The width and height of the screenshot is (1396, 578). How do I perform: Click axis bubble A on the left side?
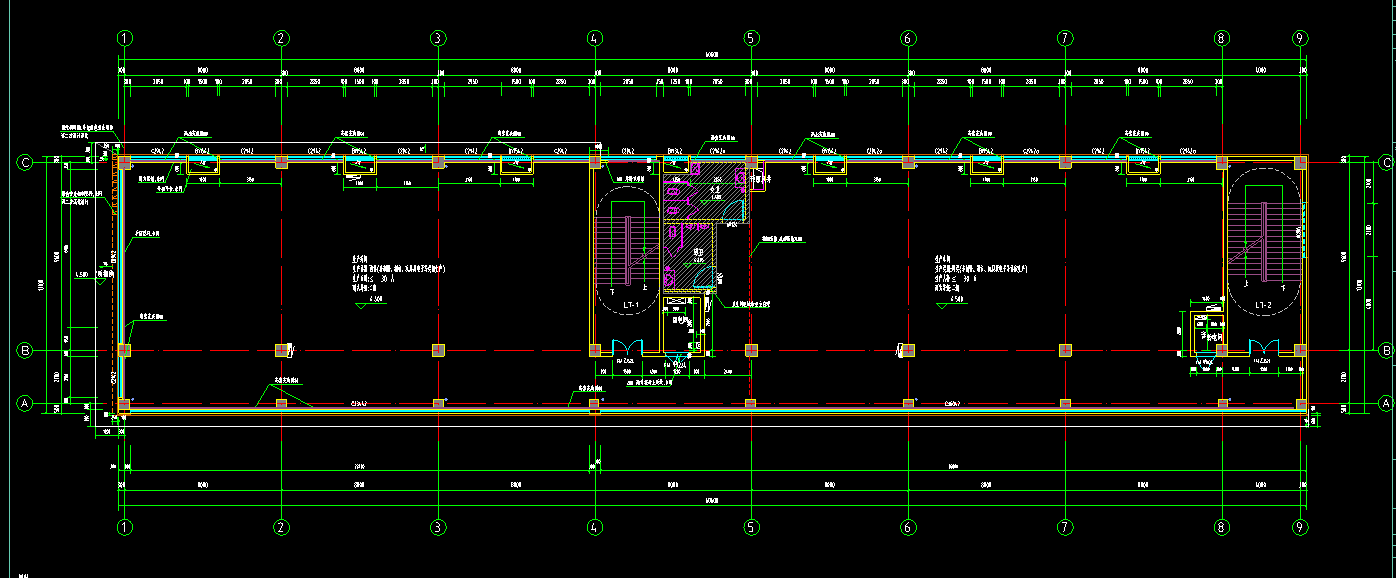(x=24, y=403)
